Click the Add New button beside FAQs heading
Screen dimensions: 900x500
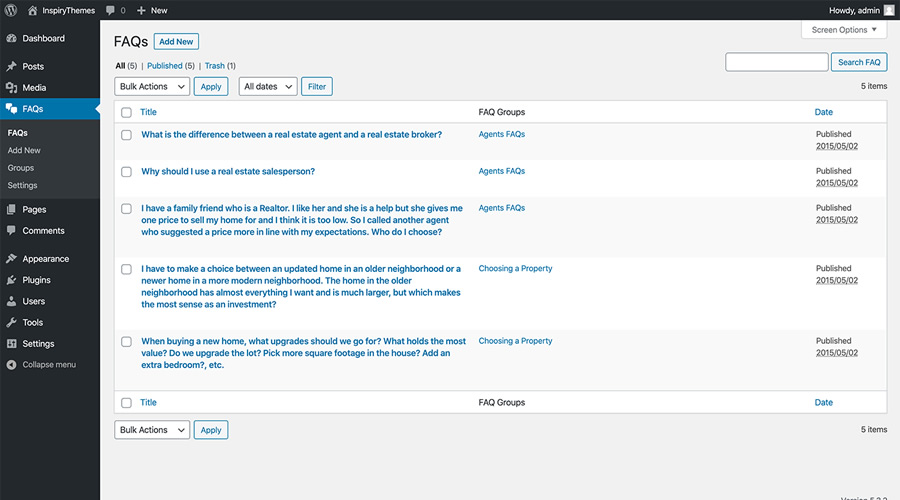coord(176,42)
